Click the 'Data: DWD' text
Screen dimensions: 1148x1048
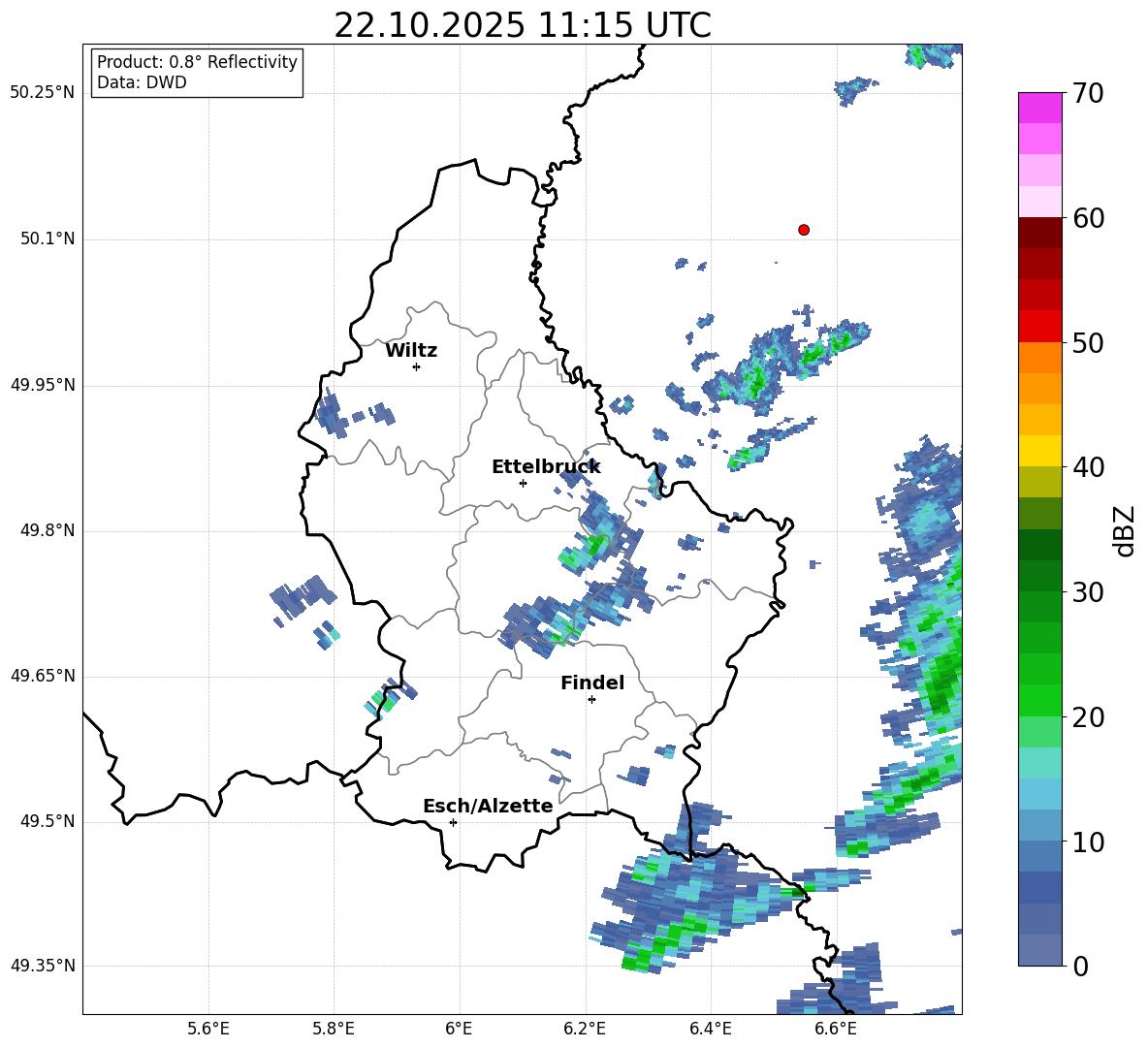pos(142,82)
